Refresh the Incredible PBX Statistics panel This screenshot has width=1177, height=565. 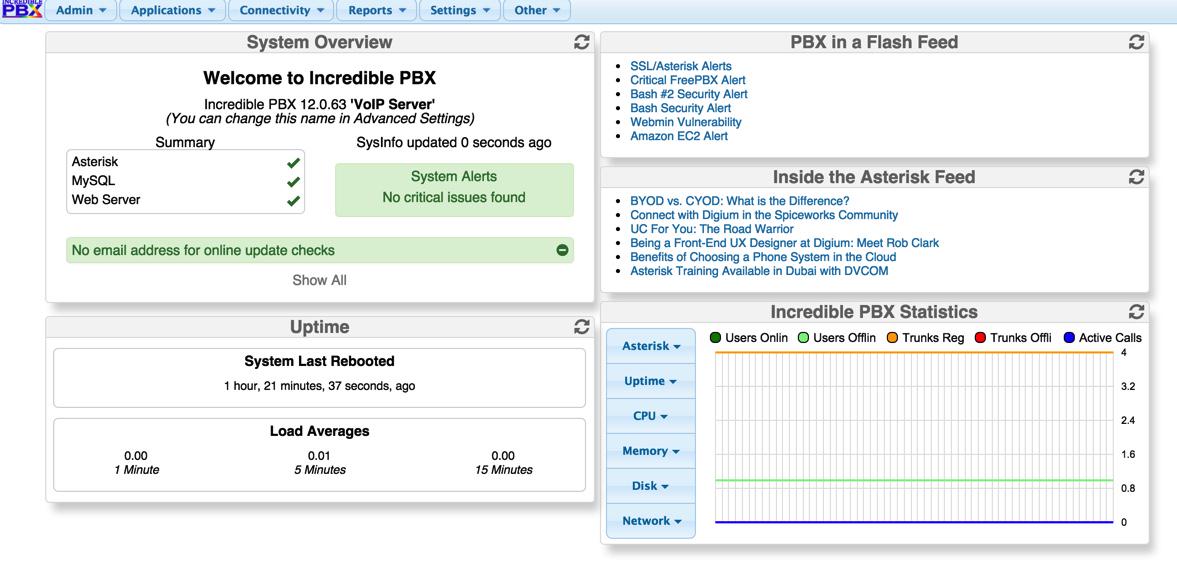tap(1136, 311)
